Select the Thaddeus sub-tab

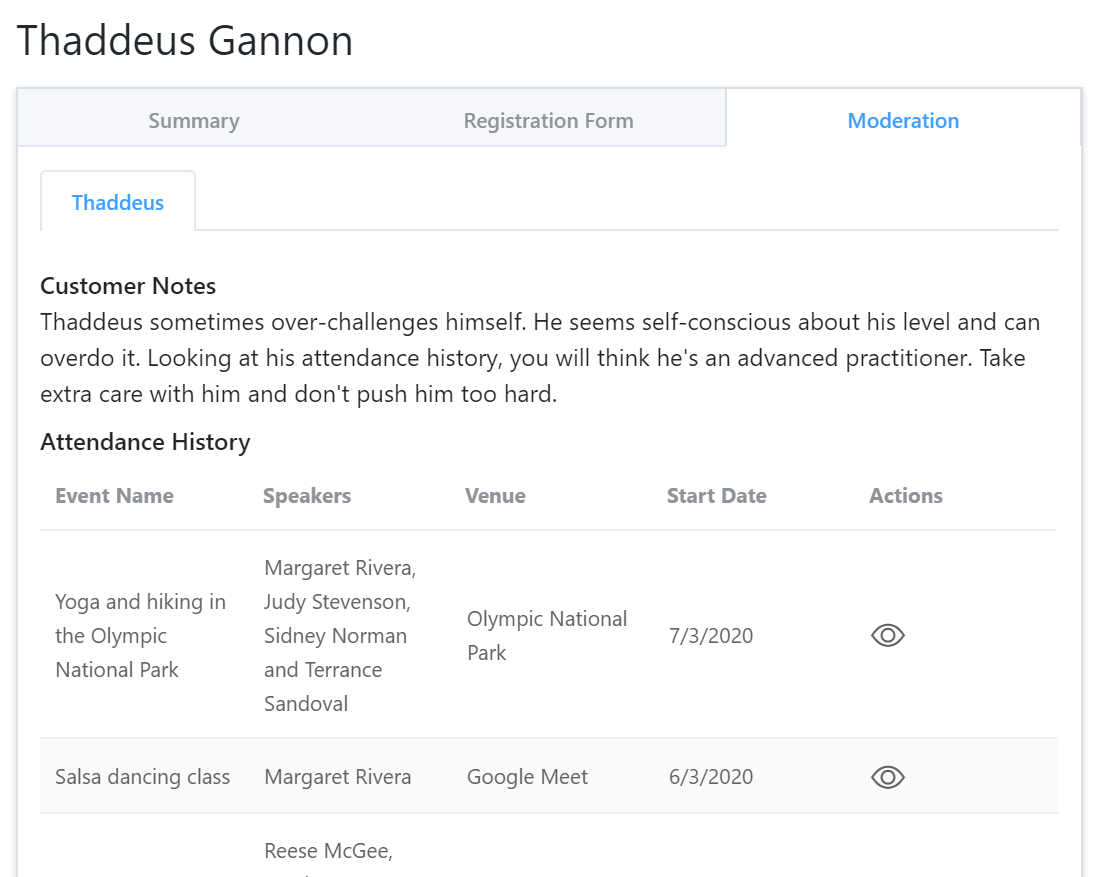[x=118, y=202]
